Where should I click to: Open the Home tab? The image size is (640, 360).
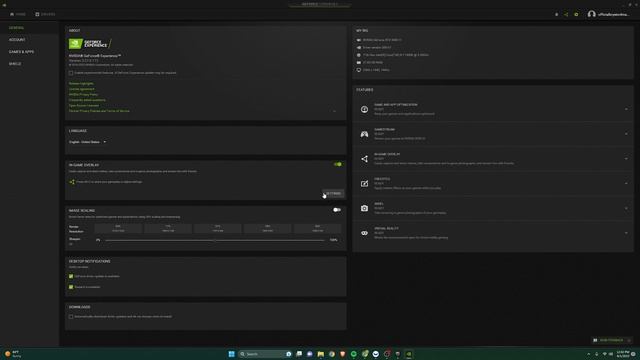coord(18,14)
